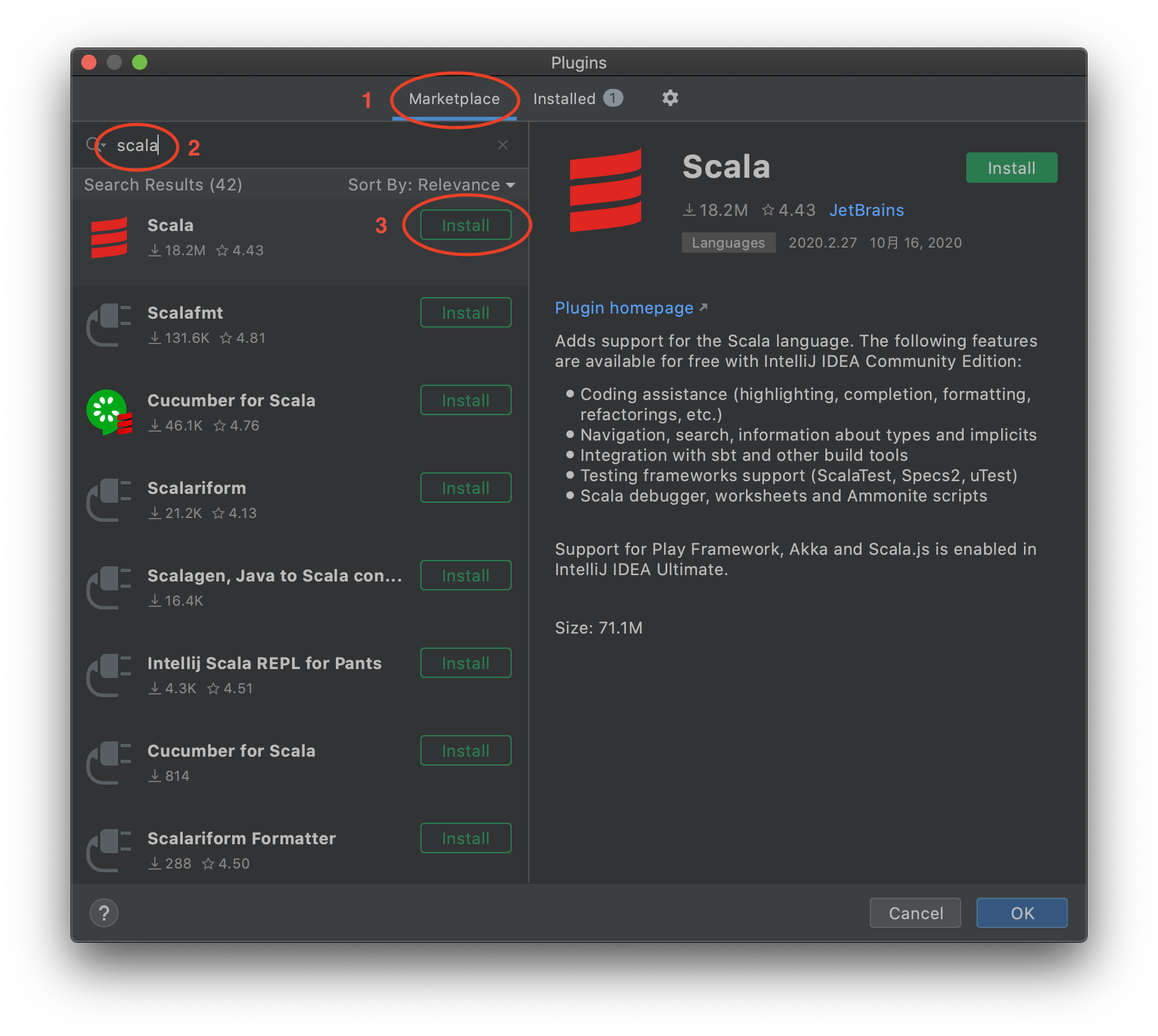Image resolution: width=1158 pixels, height=1036 pixels.
Task: Click the Scalafmt plugin icon
Action: (109, 325)
